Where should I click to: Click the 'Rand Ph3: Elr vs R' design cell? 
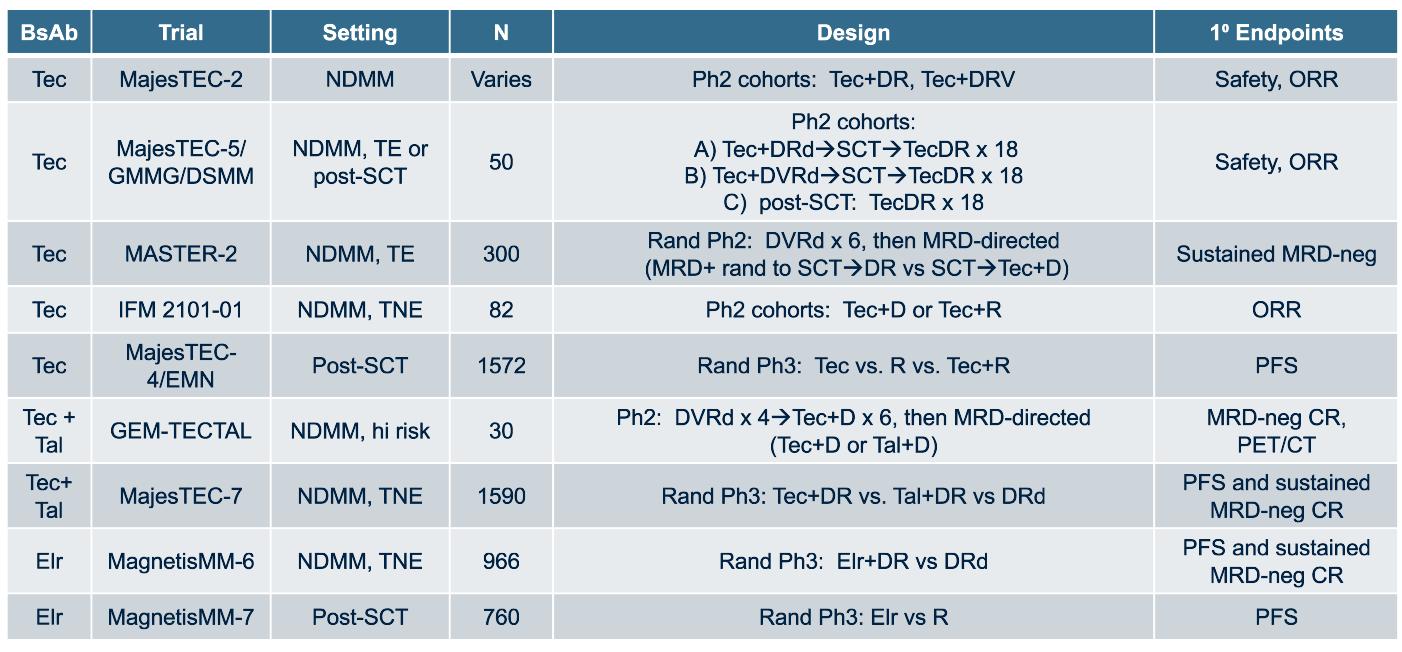pos(852,617)
